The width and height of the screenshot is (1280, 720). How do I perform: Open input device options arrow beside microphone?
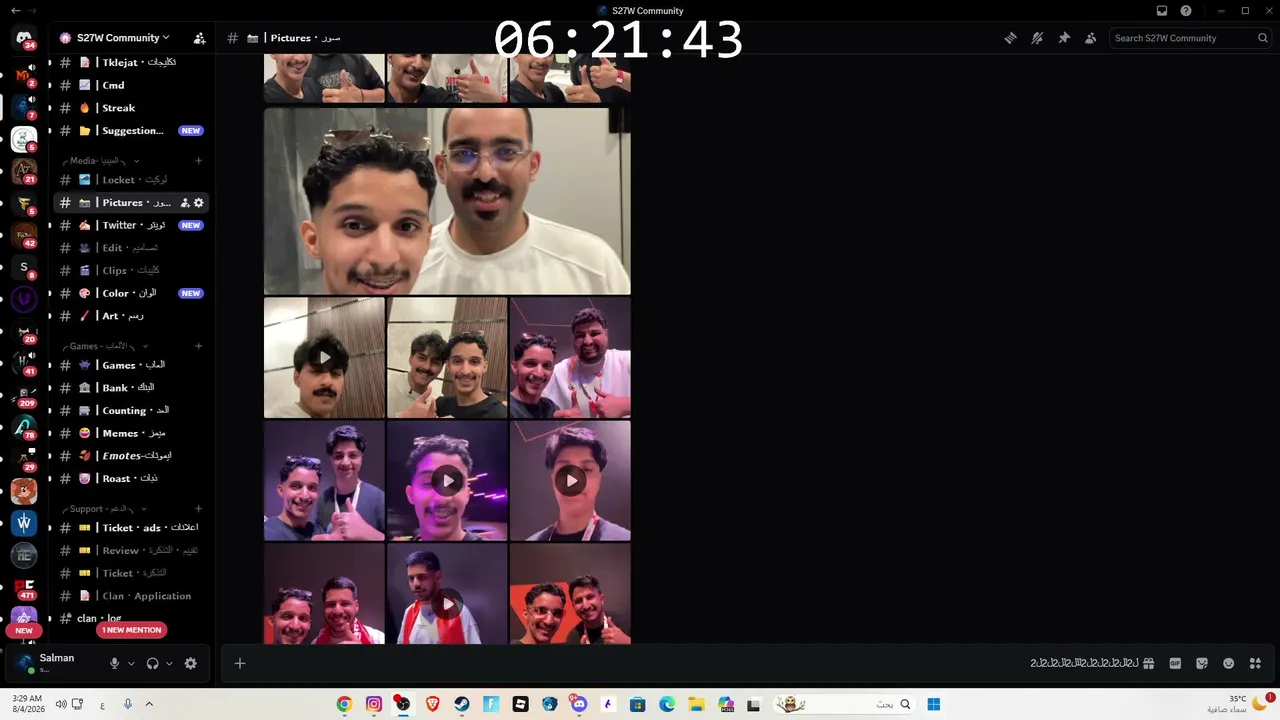[131, 663]
